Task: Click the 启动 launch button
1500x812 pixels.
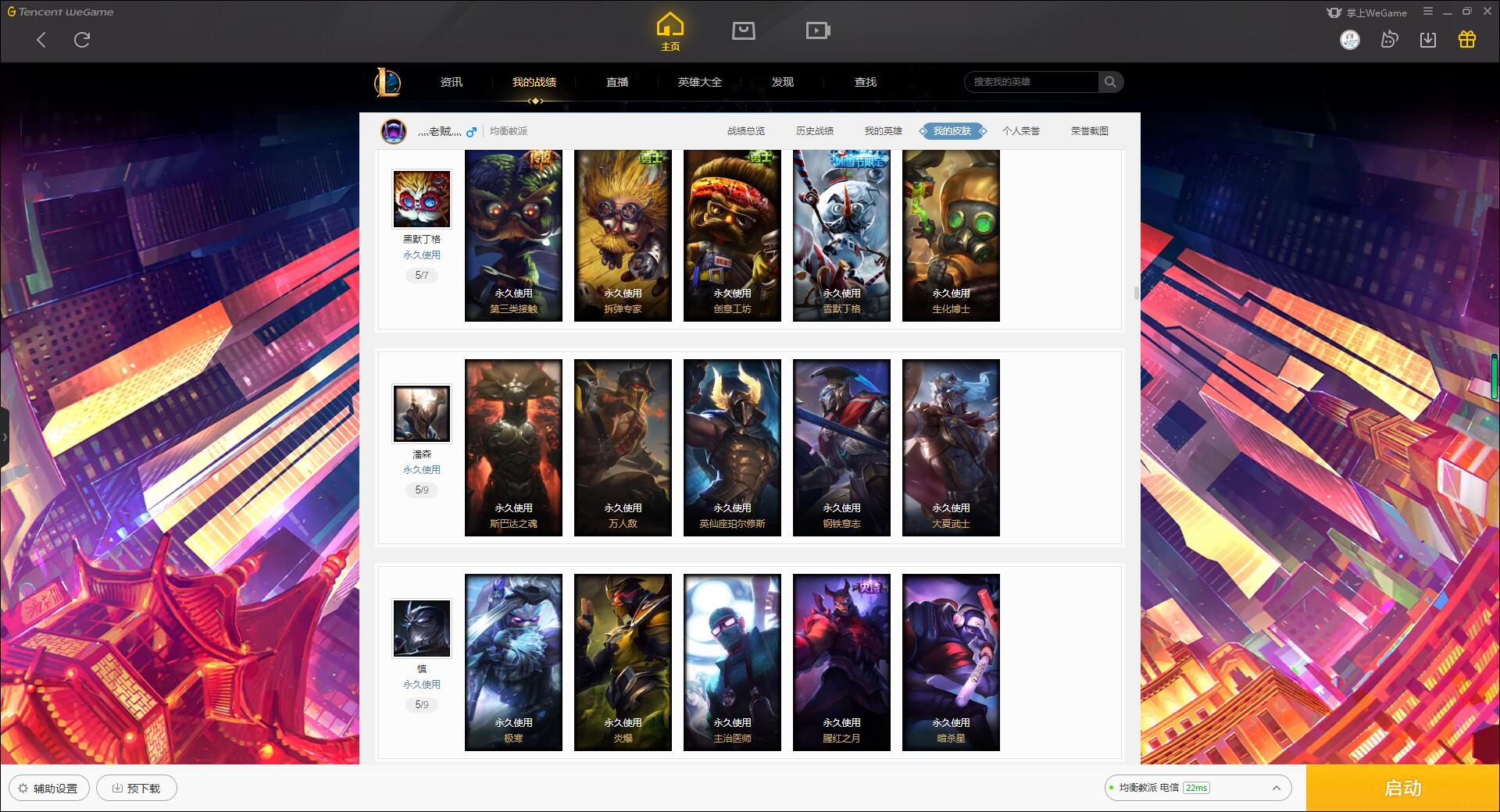Action: click(1402, 788)
